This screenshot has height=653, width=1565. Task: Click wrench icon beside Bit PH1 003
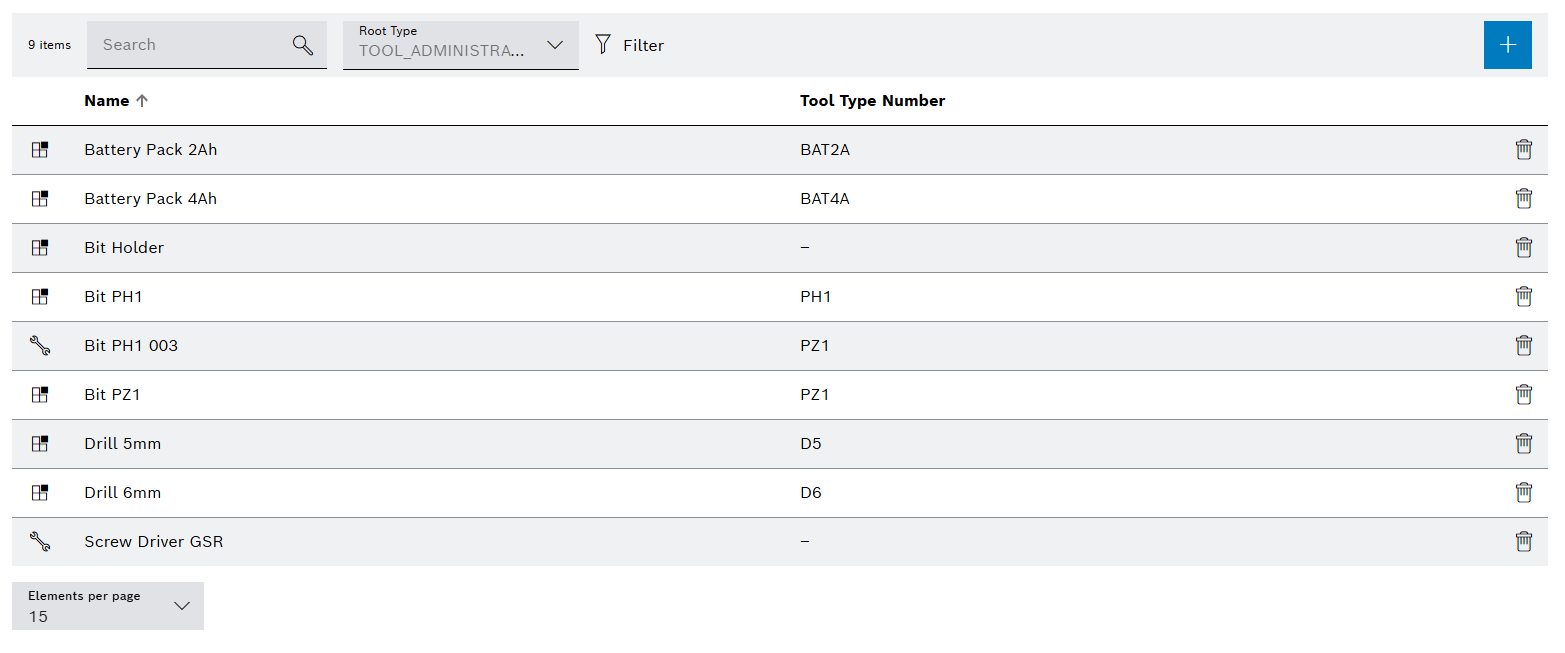click(x=40, y=345)
